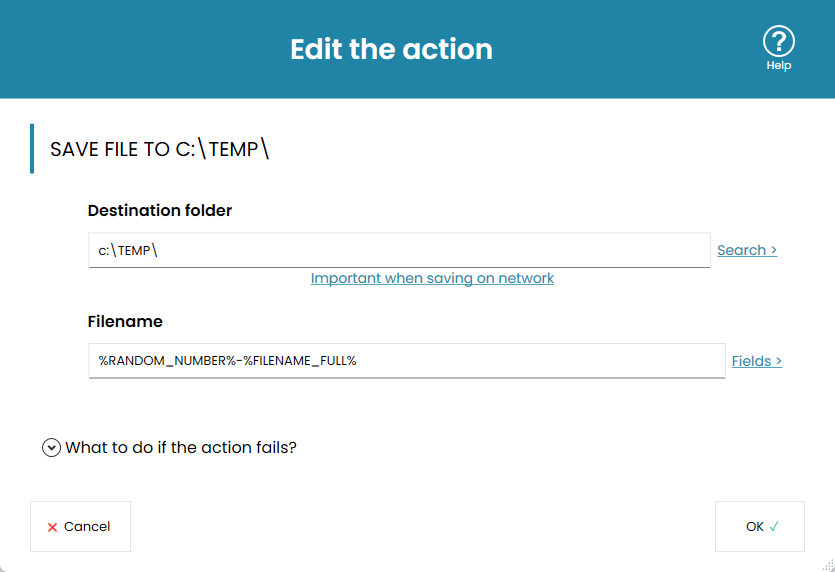Open Help via the question mark icon
835x572 pixels.
coord(778,41)
